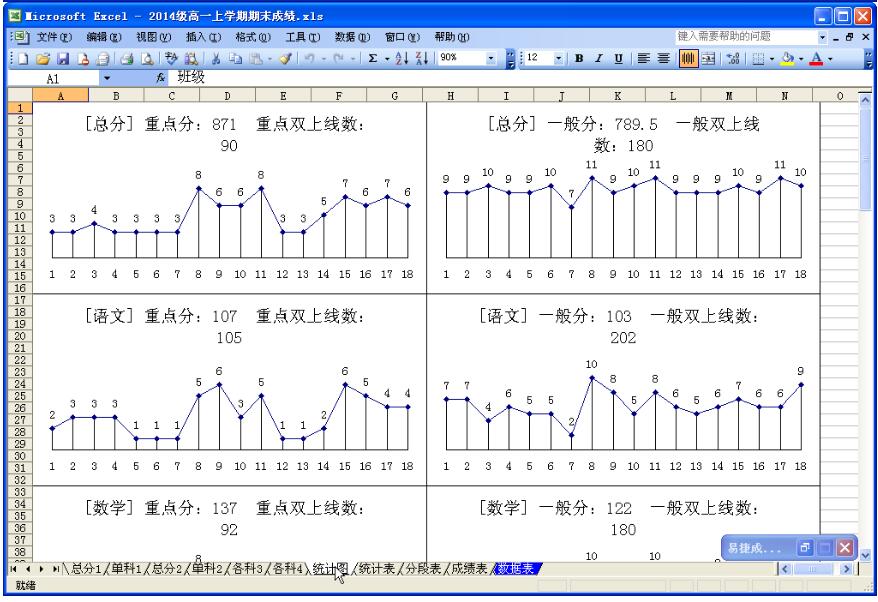The width and height of the screenshot is (878, 602).
Task: Click the Fill Color paint bucket swatch
Action: 788,58
